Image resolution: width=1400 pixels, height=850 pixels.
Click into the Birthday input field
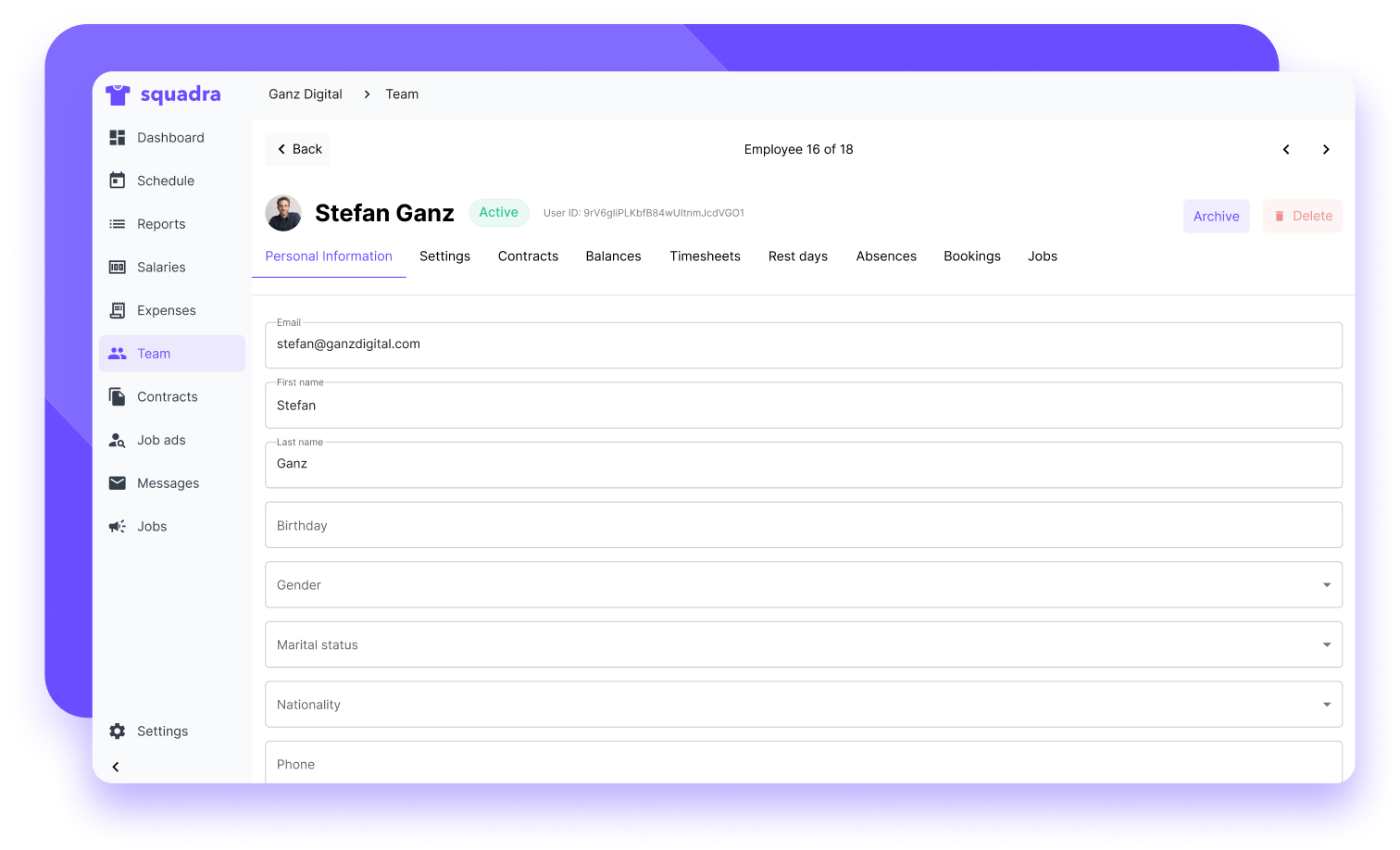[x=802, y=525]
